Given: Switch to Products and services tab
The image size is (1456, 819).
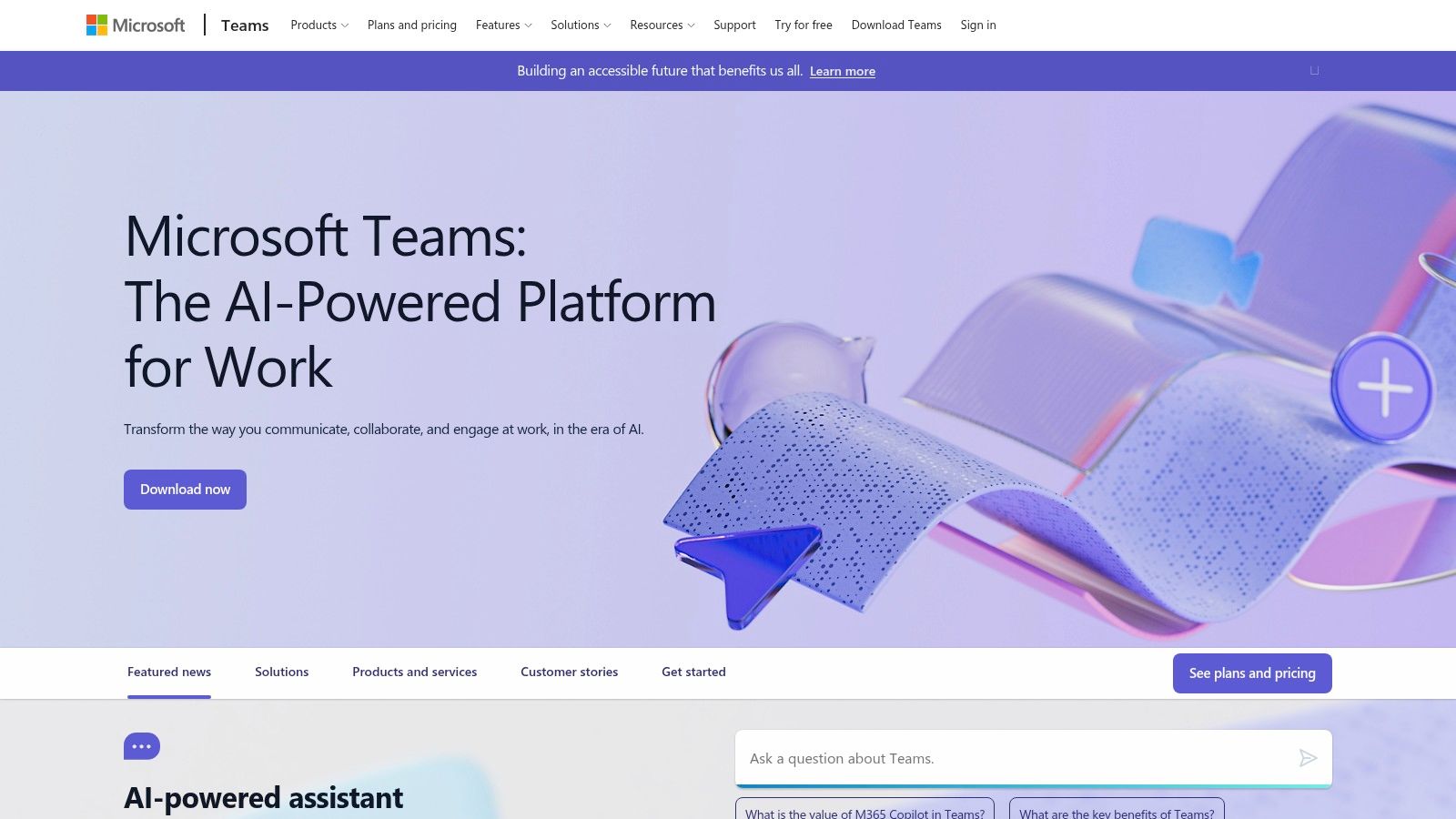Looking at the screenshot, I should pyautogui.click(x=414, y=672).
